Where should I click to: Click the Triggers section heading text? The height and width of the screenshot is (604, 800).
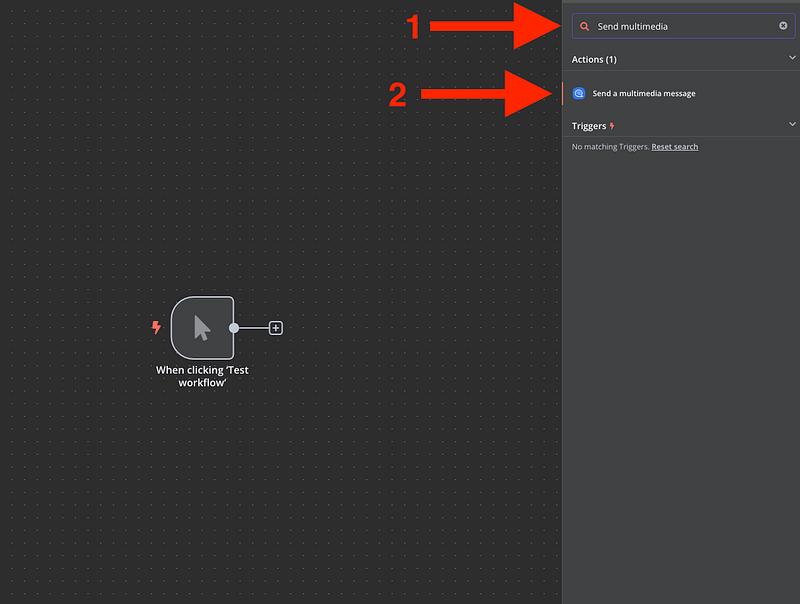click(x=589, y=126)
